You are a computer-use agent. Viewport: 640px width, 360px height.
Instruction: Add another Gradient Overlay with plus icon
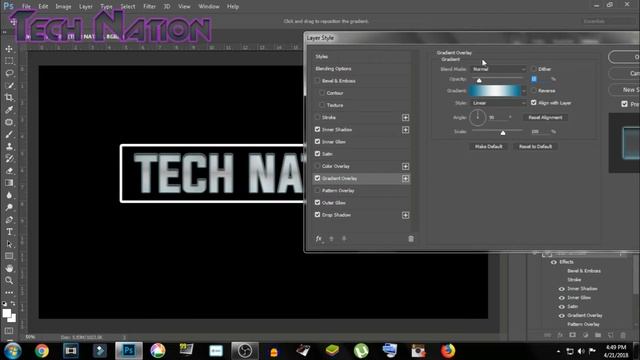point(405,178)
